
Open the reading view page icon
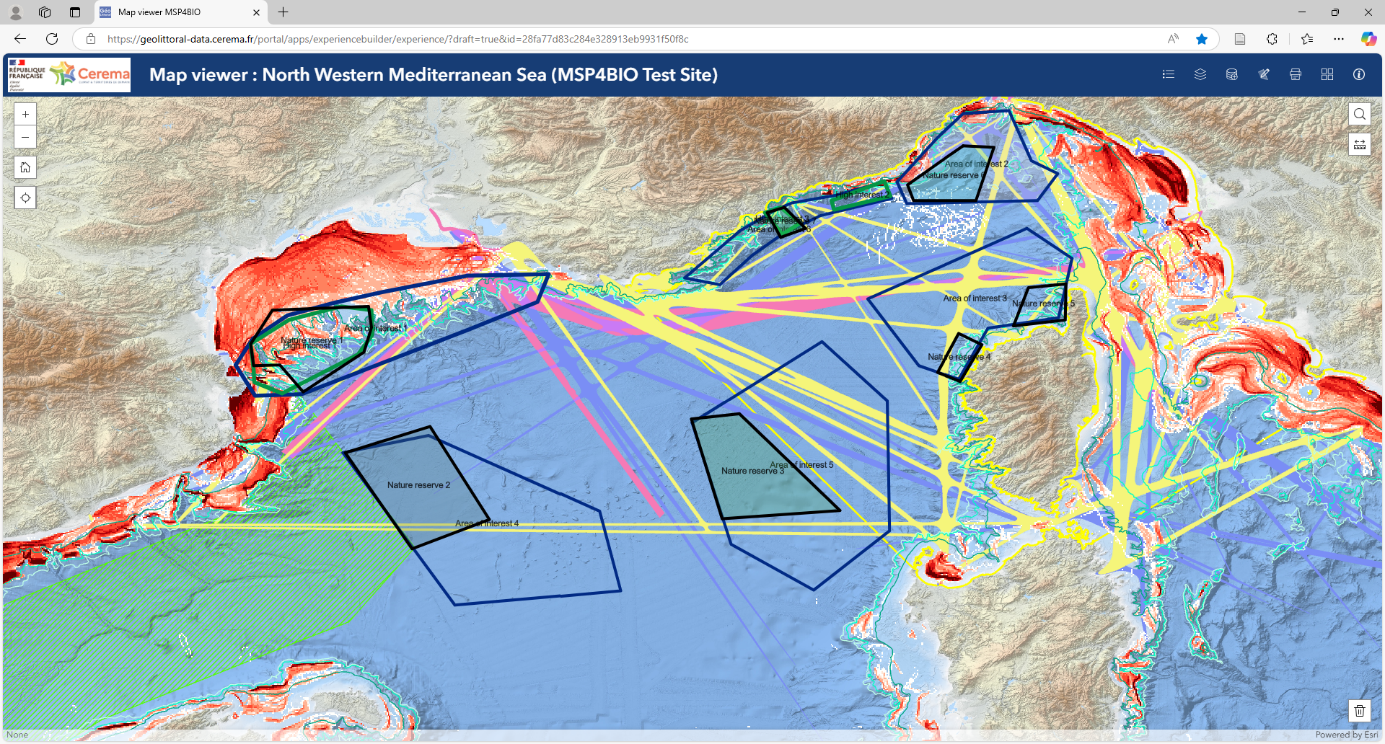point(1240,39)
